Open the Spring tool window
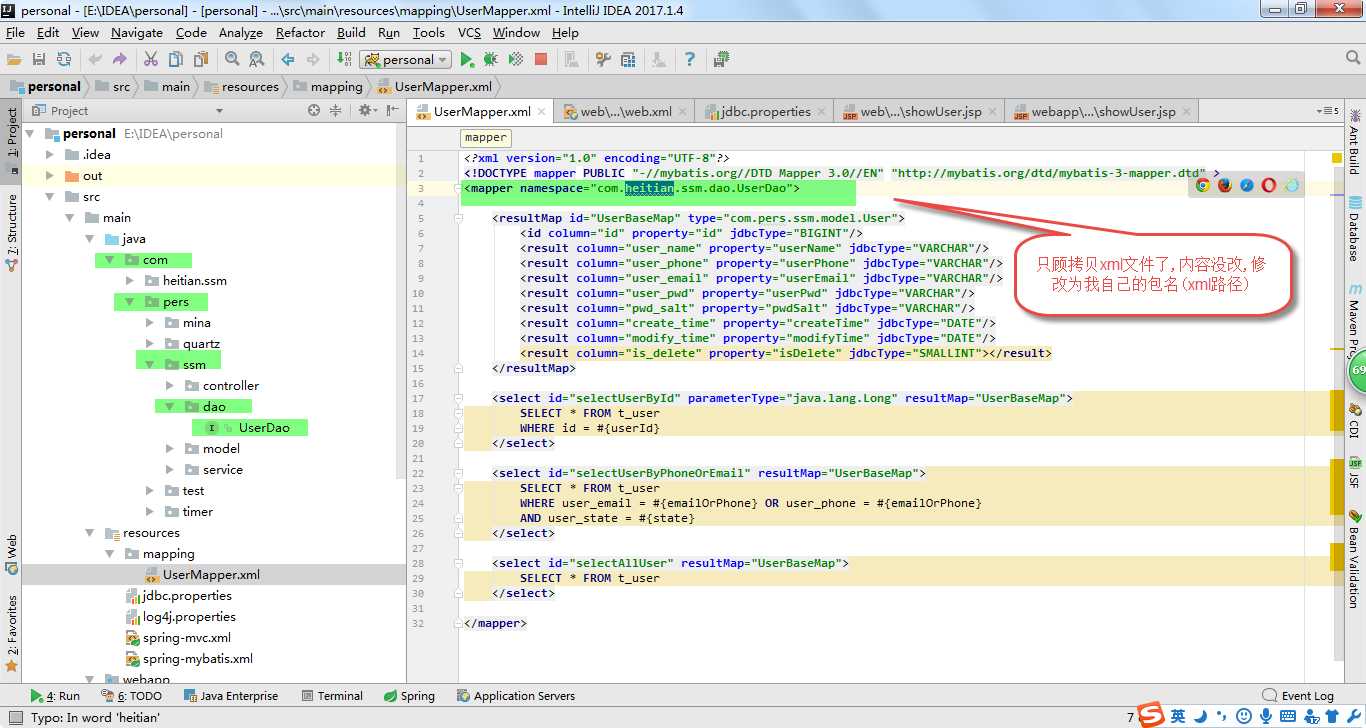The width and height of the screenshot is (1366, 728). pyautogui.click(x=409, y=696)
